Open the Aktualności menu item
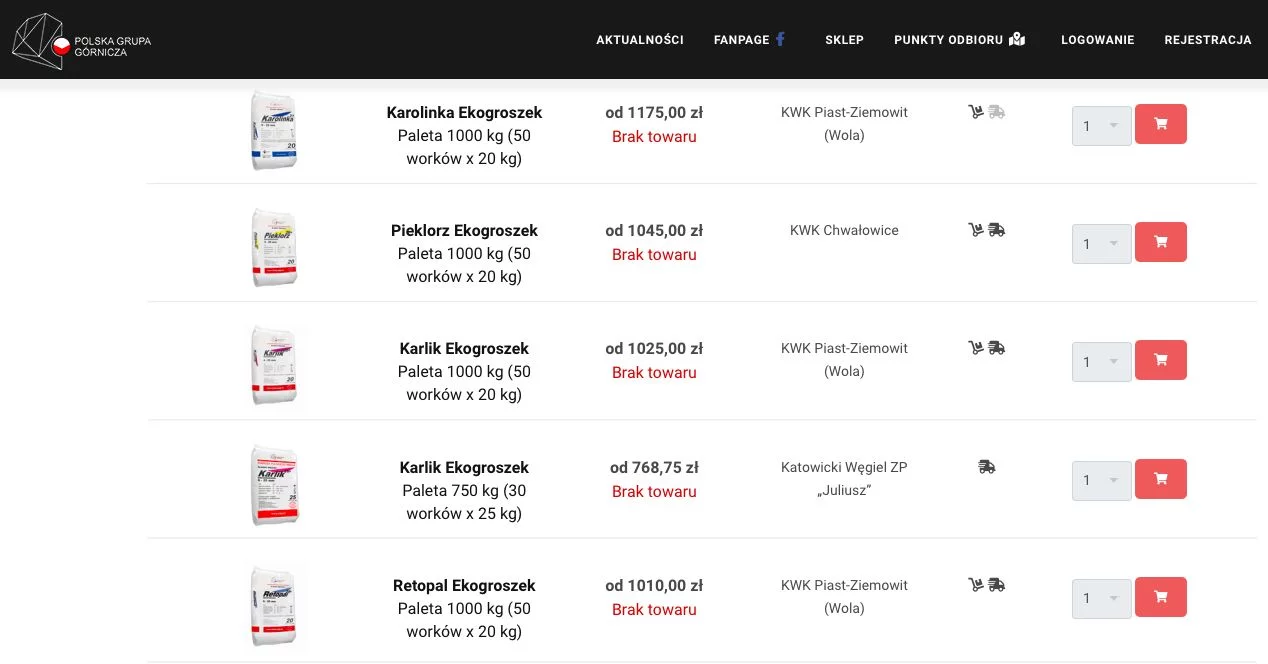 coord(640,40)
